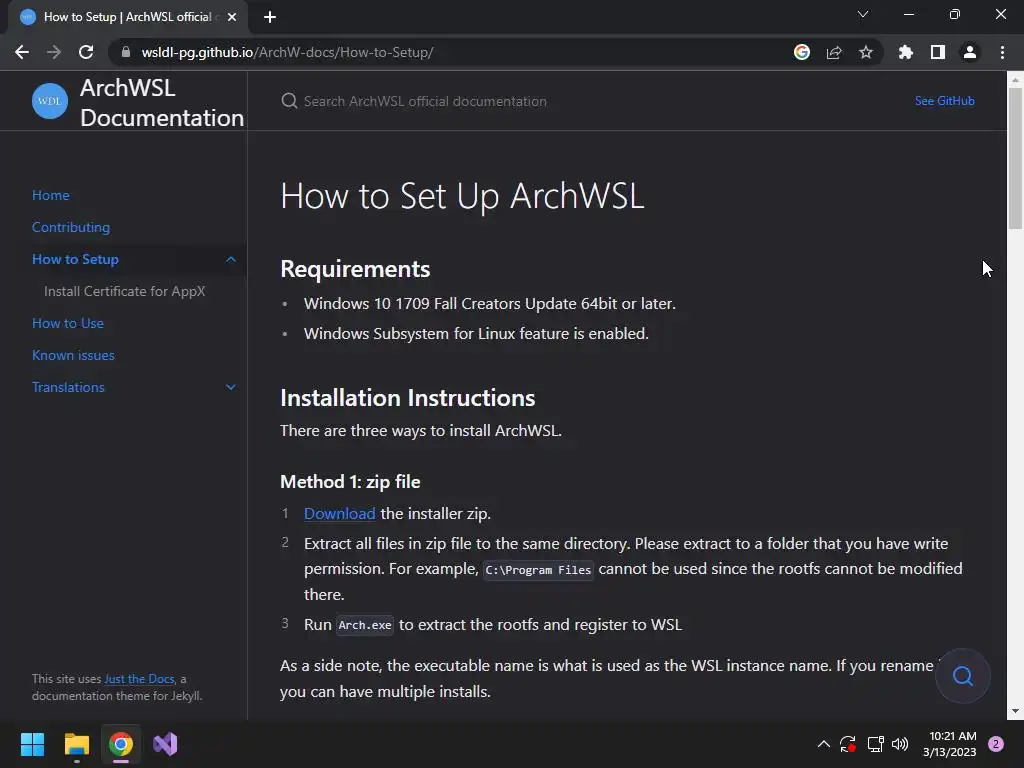Show hidden system tray icons
Viewport: 1024px width, 768px height.
[824, 744]
